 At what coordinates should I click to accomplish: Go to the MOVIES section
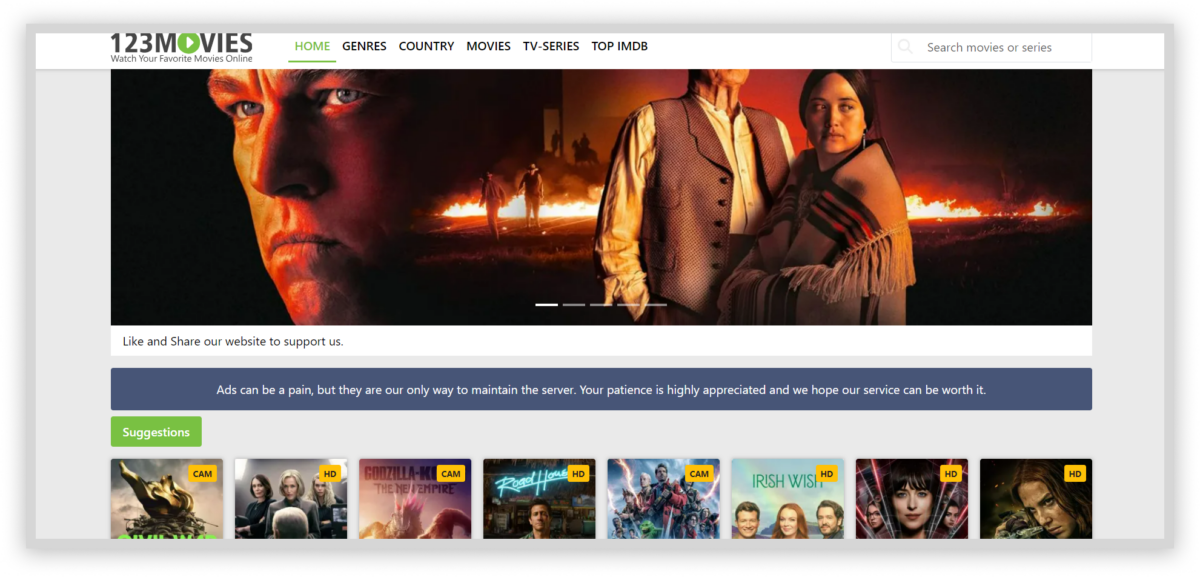(488, 46)
